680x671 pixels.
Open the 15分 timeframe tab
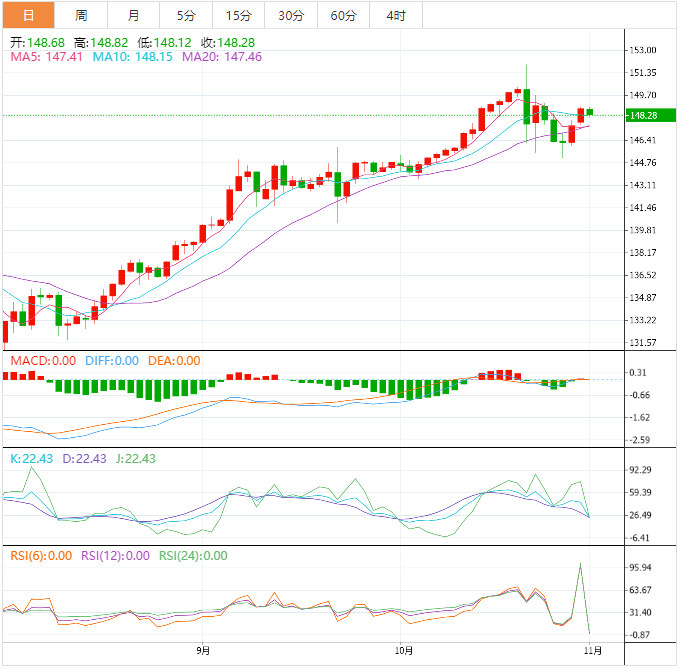[239, 16]
